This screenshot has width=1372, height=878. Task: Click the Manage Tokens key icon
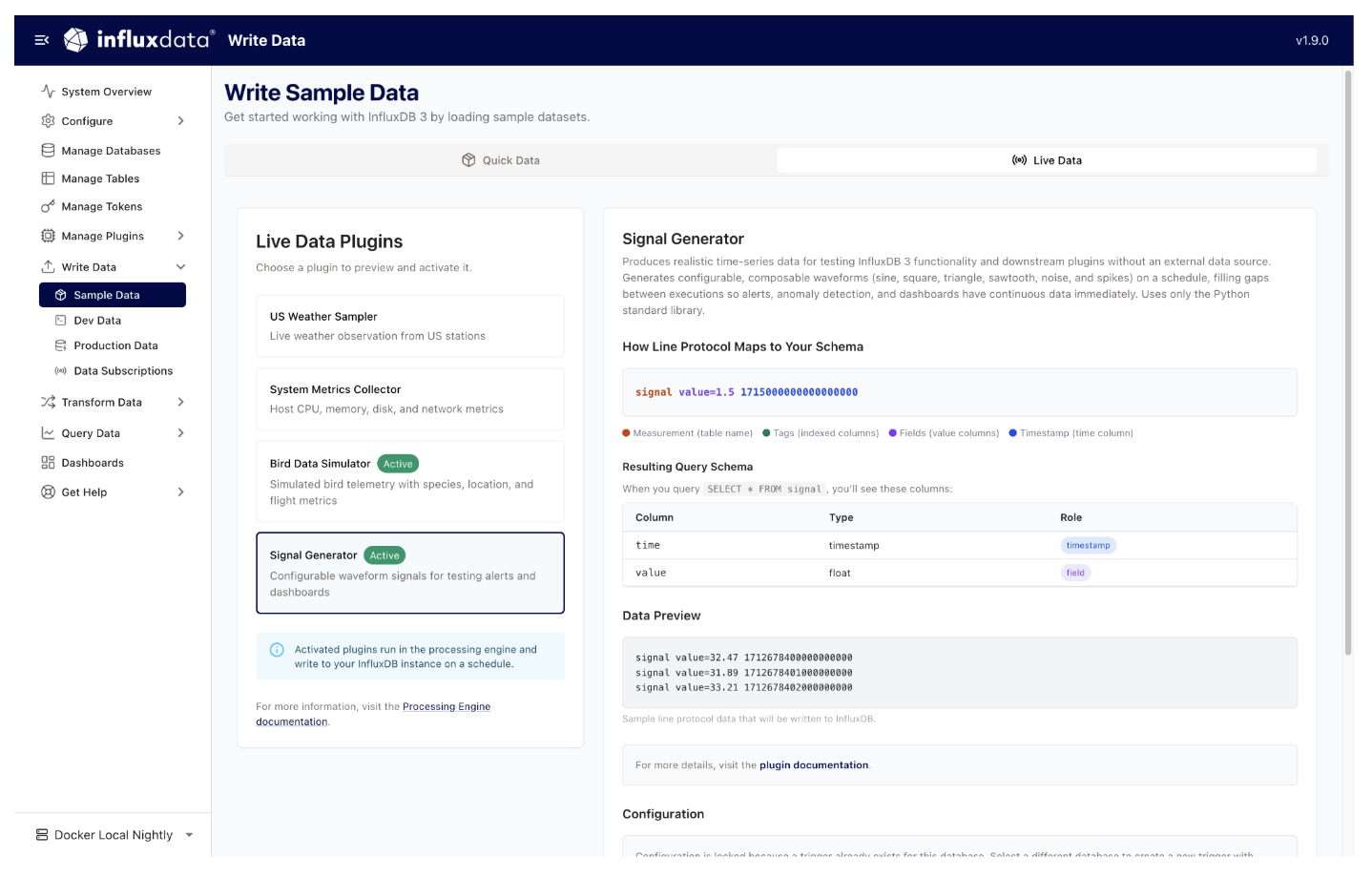pyautogui.click(x=48, y=206)
